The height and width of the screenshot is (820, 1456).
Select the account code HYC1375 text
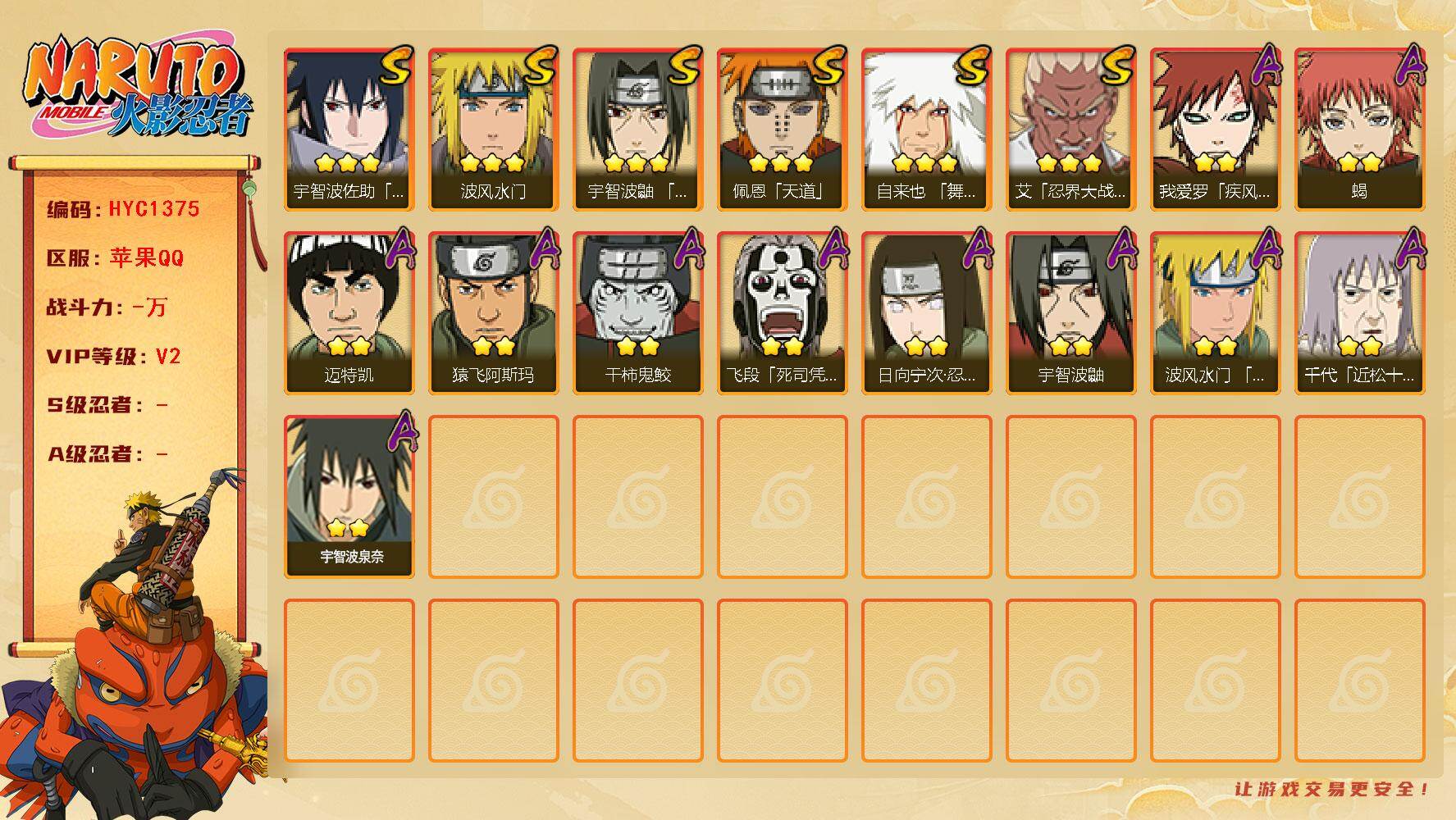[154, 209]
